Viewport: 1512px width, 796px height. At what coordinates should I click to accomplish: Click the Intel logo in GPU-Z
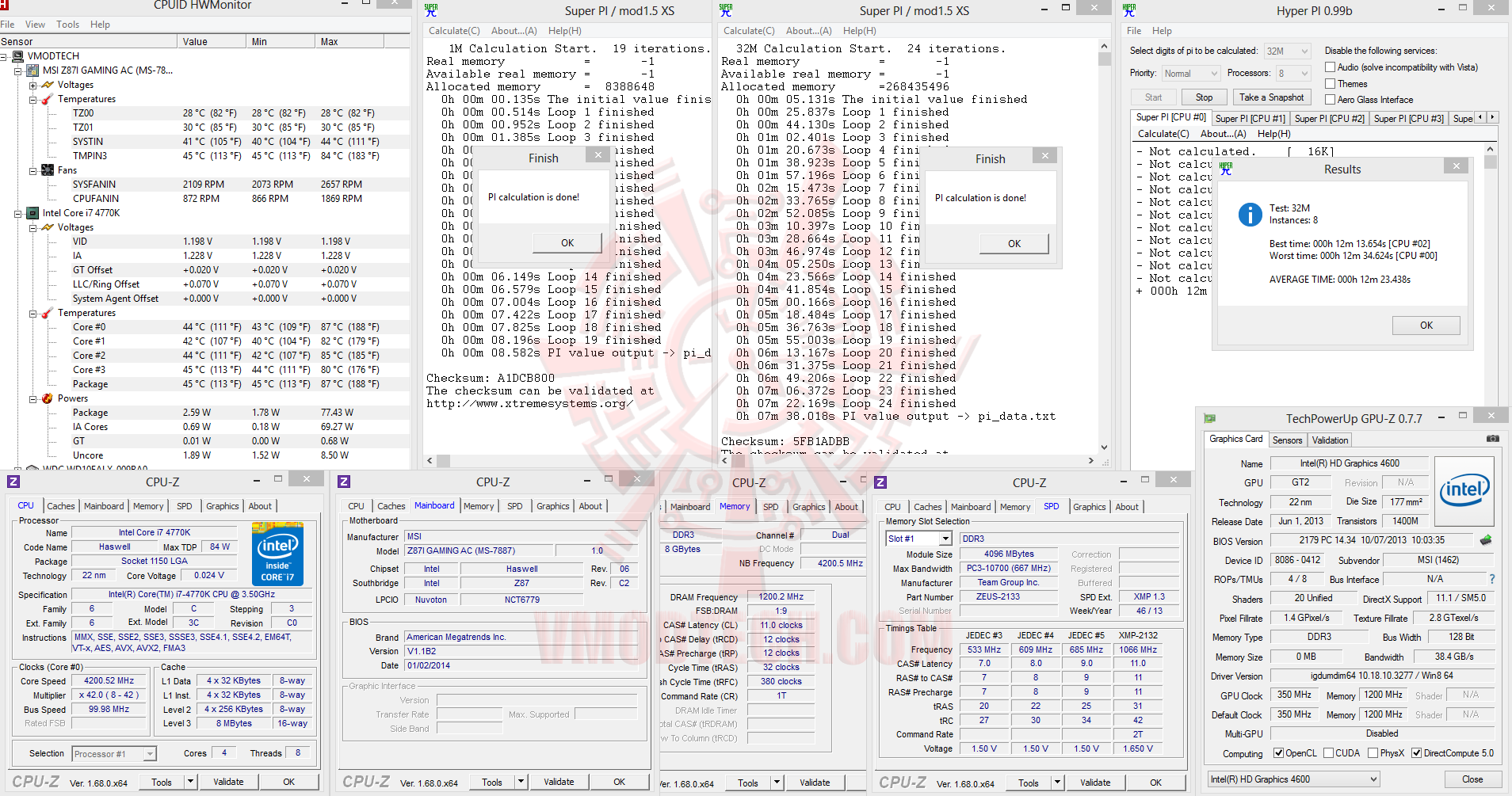tap(1464, 490)
